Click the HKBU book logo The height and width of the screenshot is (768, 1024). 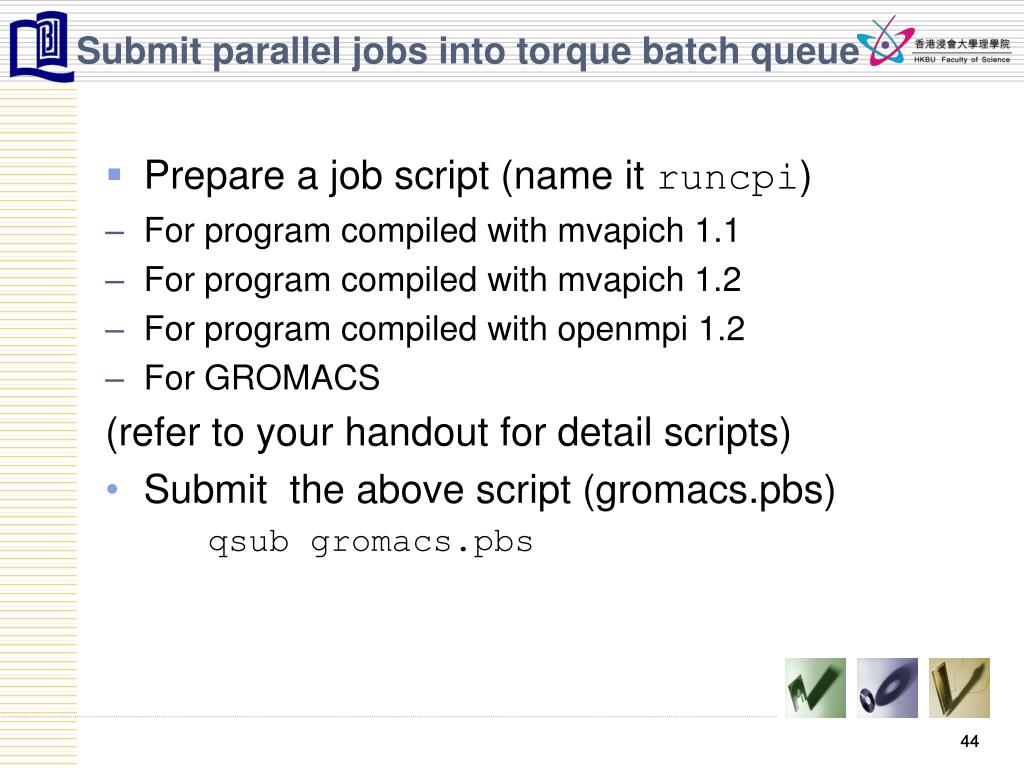41,46
